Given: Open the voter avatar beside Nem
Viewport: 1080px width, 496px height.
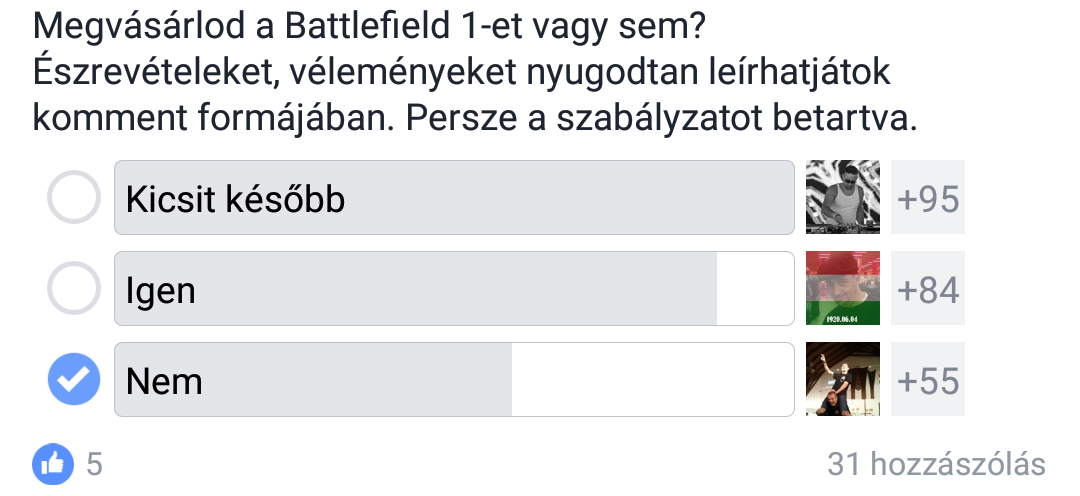Looking at the screenshot, I should click(842, 379).
